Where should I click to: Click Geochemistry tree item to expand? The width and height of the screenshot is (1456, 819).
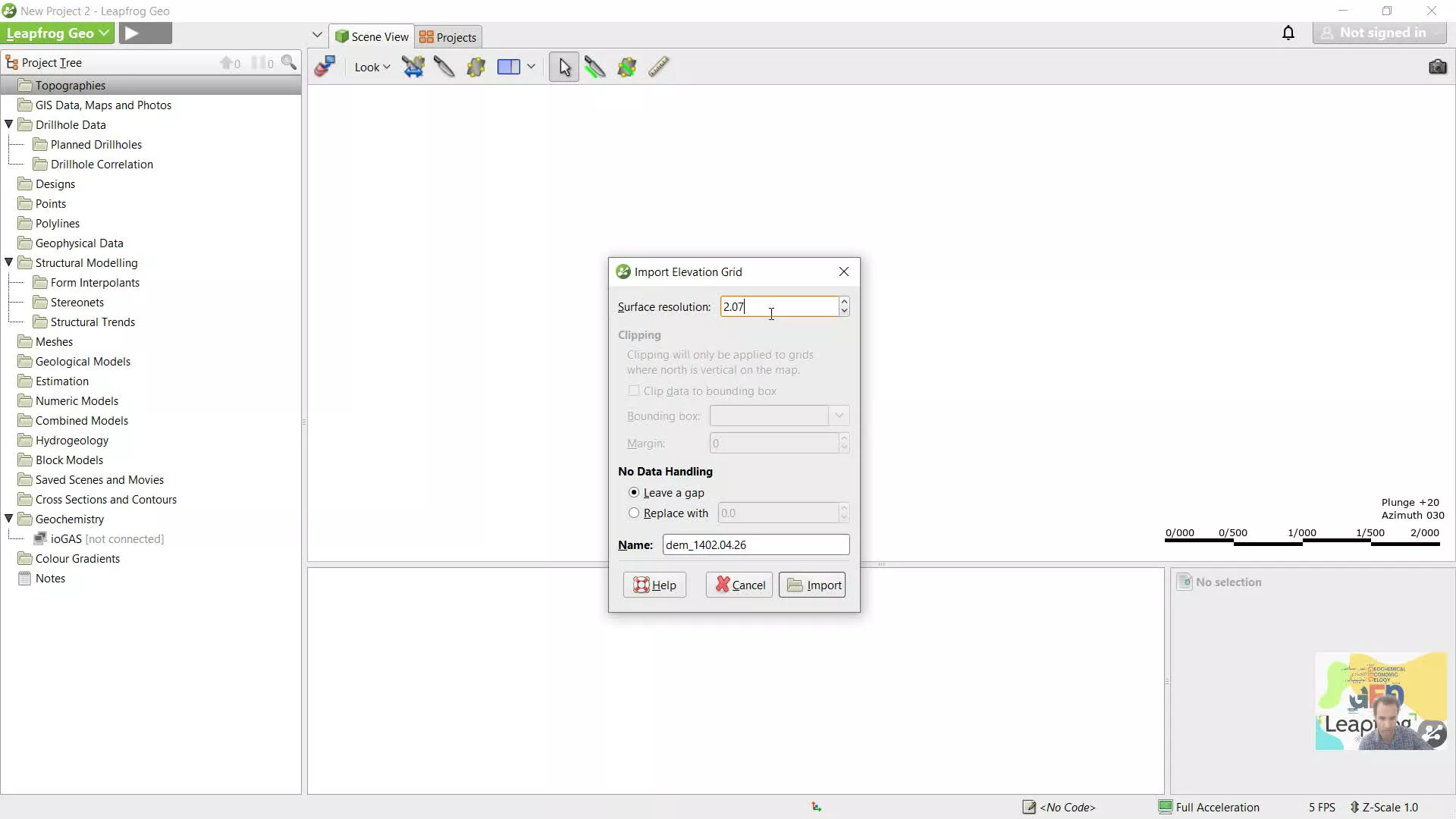[x=69, y=519]
